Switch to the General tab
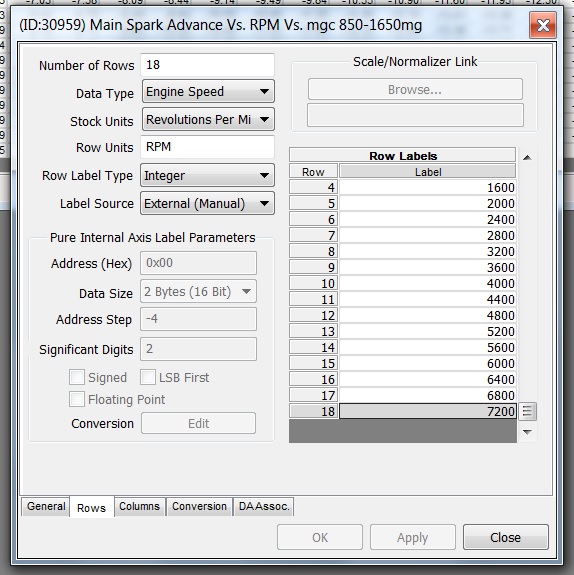Image resolution: width=574 pixels, height=575 pixels. tap(45, 506)
